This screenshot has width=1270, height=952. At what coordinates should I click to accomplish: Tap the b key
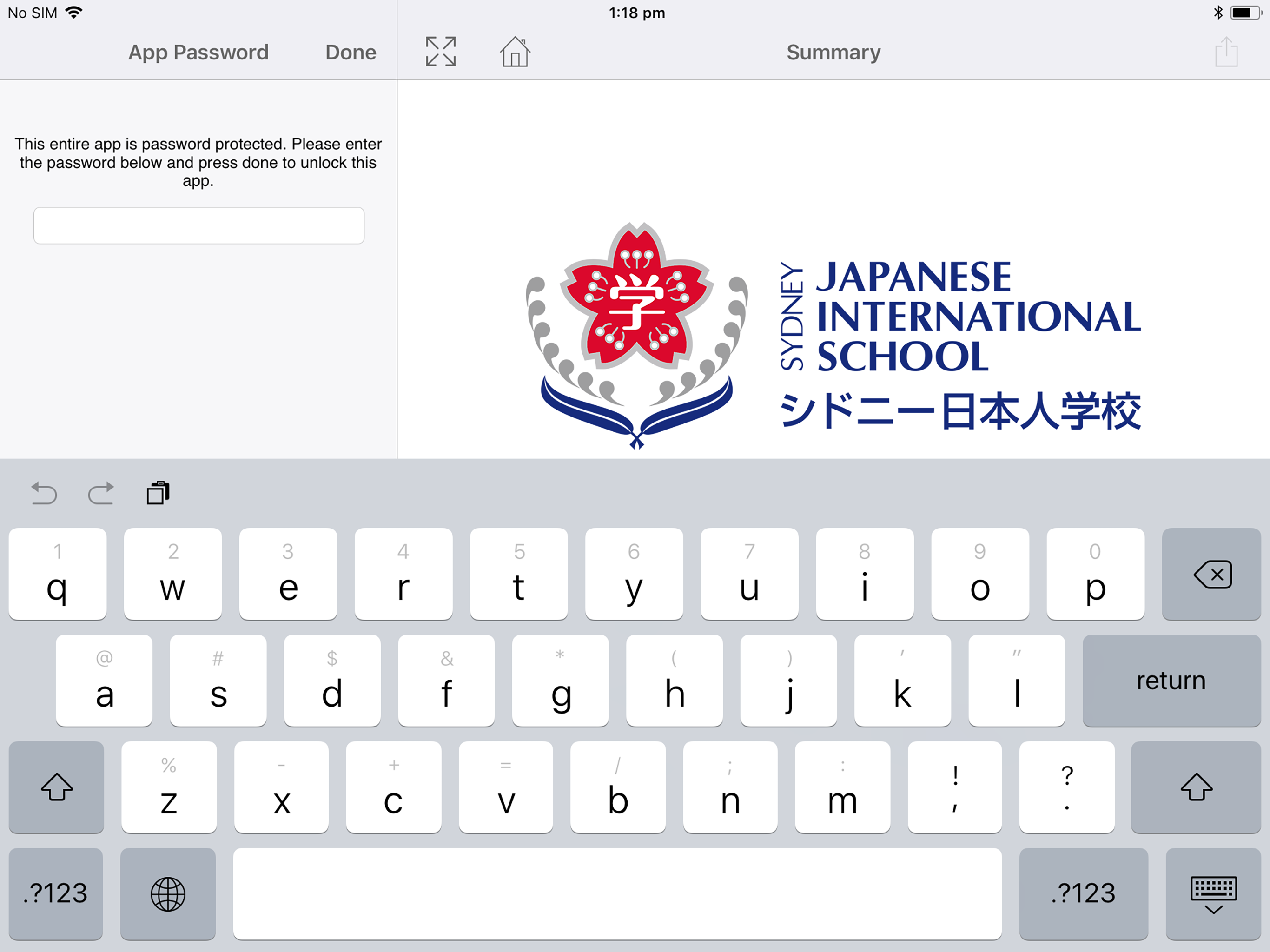pos(618,787)
